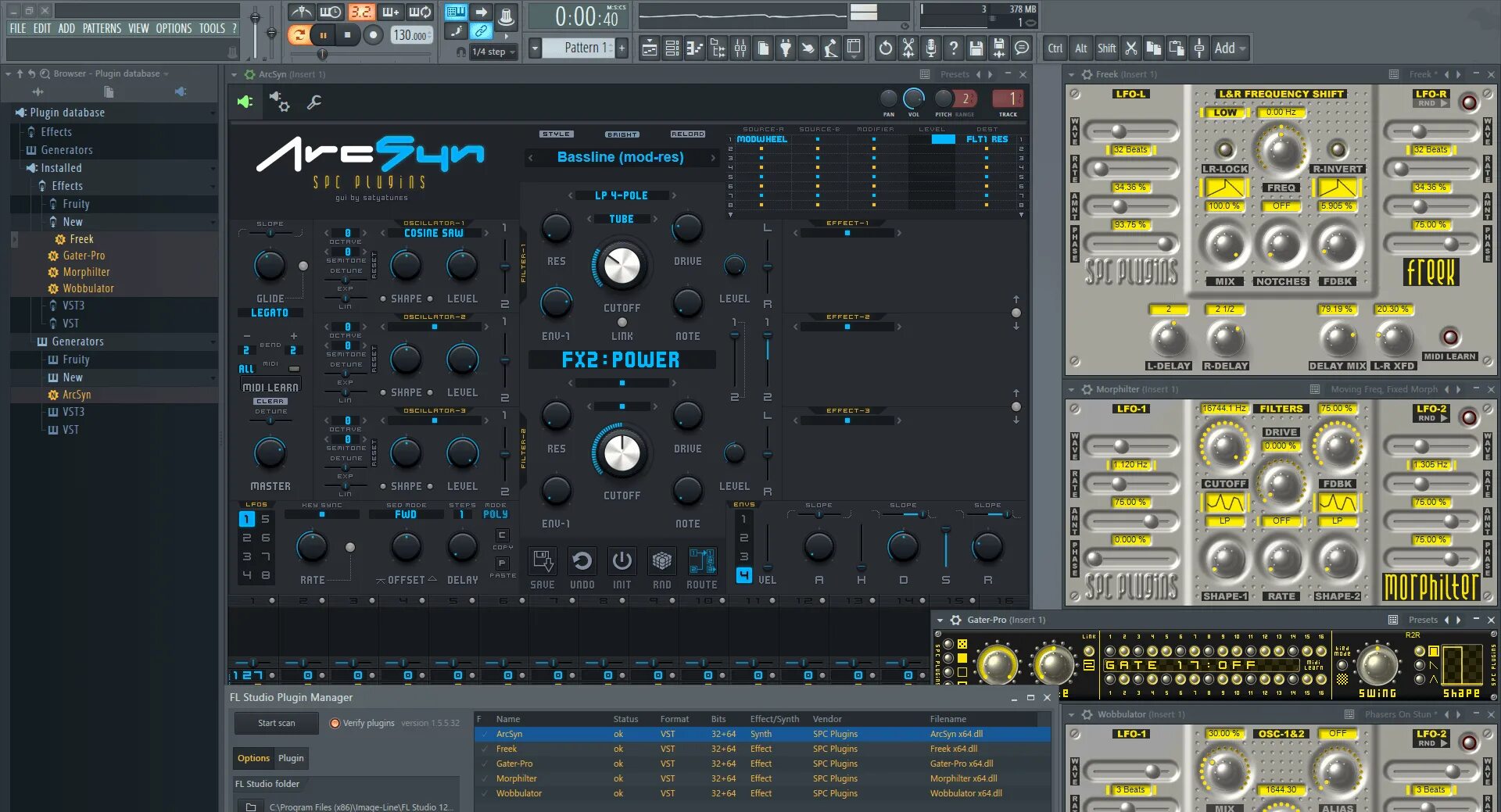Toggle the Shift modifier button

point(1106,48)
